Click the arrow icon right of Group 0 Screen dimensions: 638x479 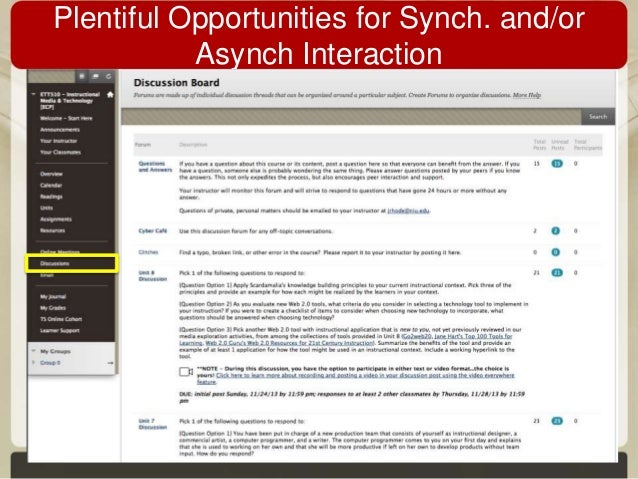(x=110, y=363)
